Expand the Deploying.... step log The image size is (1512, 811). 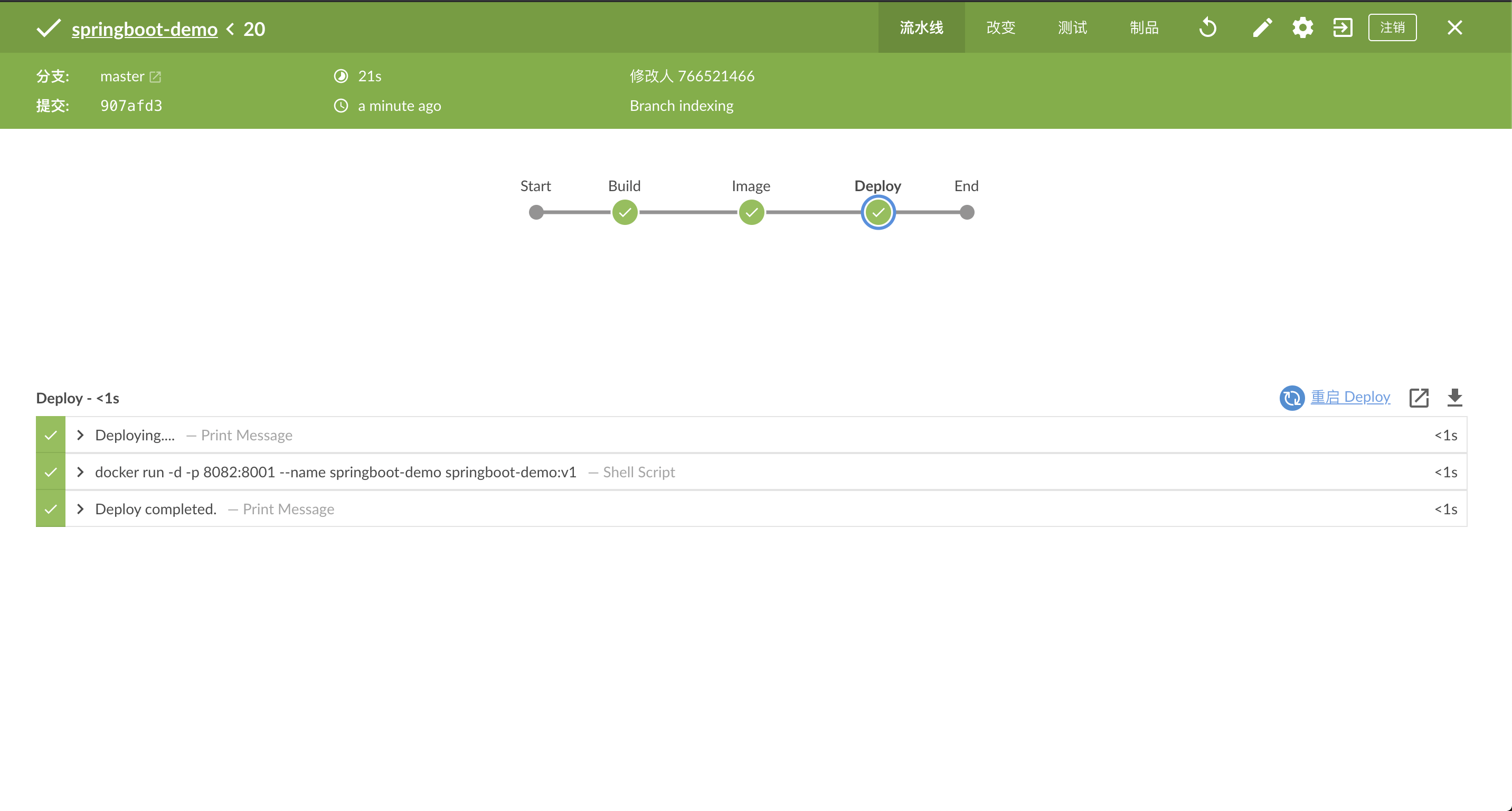pyautogui.click(x=80, y=435)
